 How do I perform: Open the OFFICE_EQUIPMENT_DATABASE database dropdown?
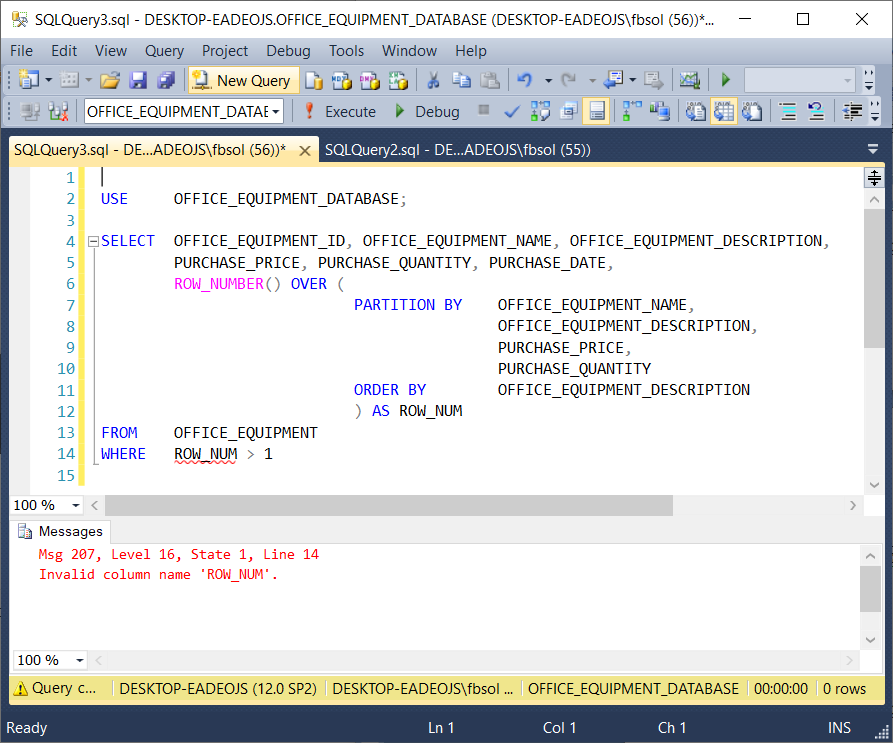click(x=275, y=111)
